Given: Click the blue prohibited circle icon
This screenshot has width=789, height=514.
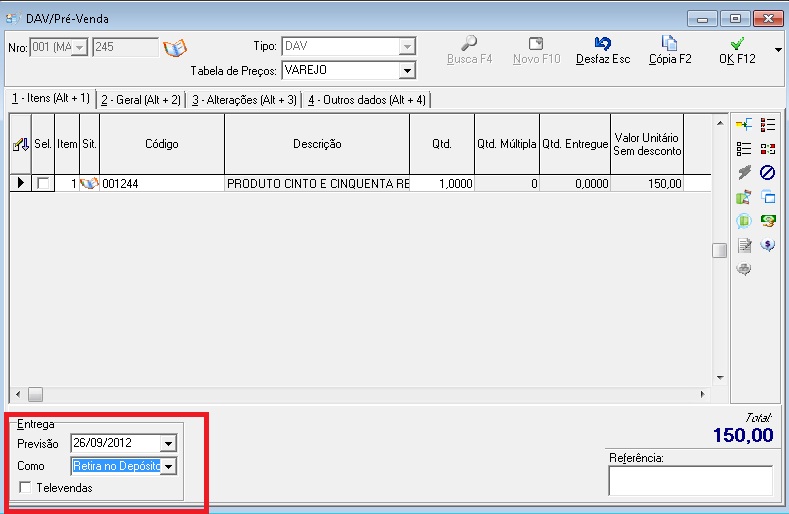Looking at the screenshot, I should click(x=768, y=172).
